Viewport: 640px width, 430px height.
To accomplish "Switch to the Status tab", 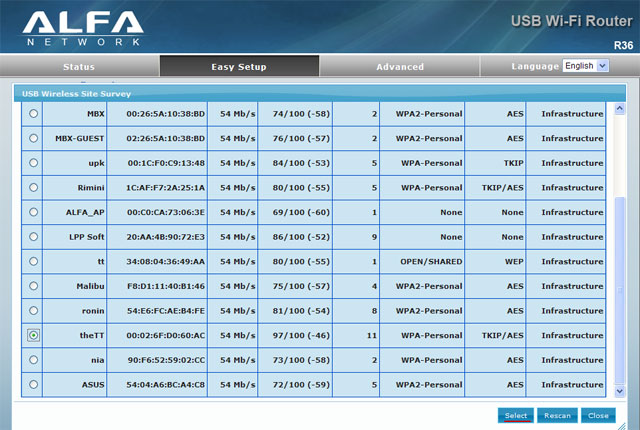I will (x=79, y=66).
